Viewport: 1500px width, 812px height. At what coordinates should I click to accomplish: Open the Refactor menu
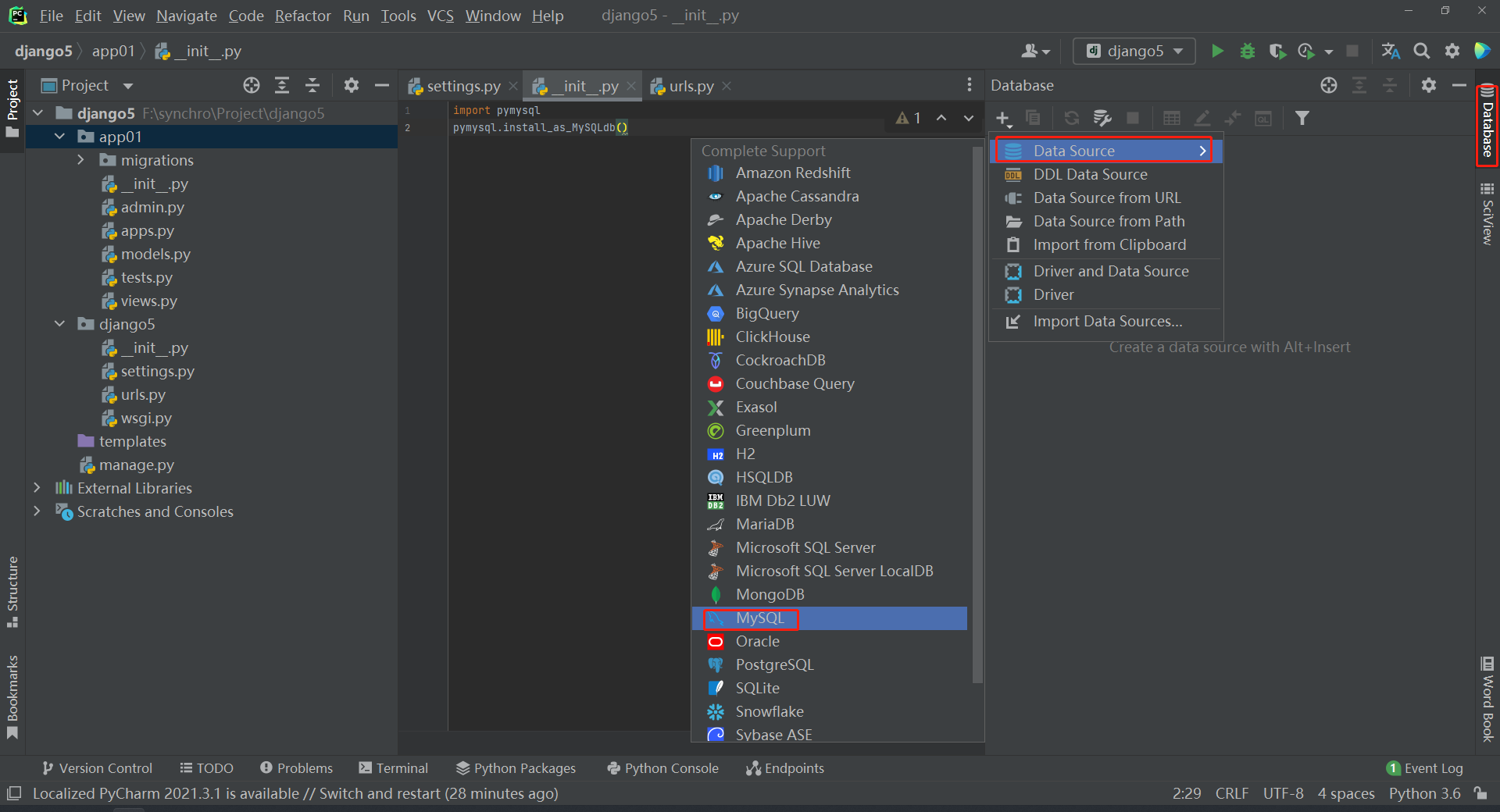[302, 16]
